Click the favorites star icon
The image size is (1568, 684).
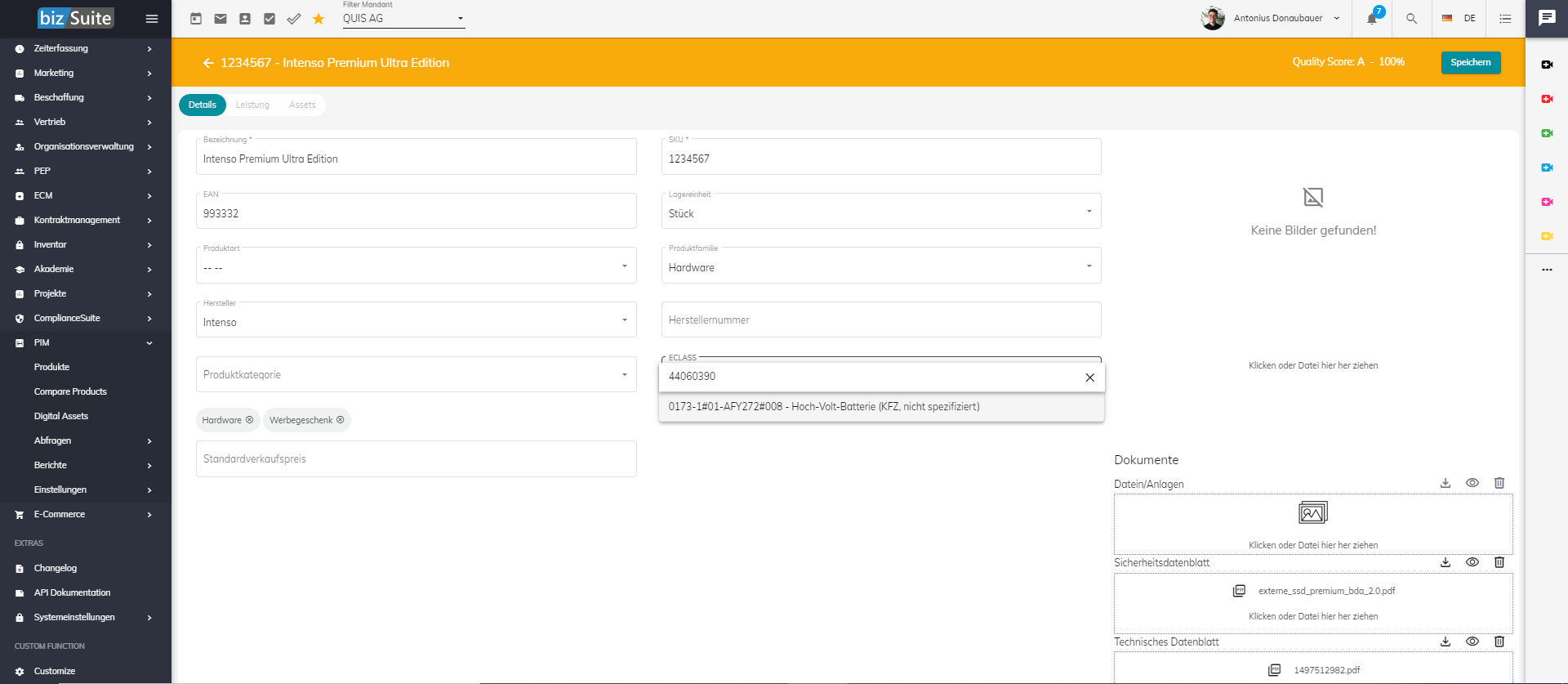pos(318,19)
